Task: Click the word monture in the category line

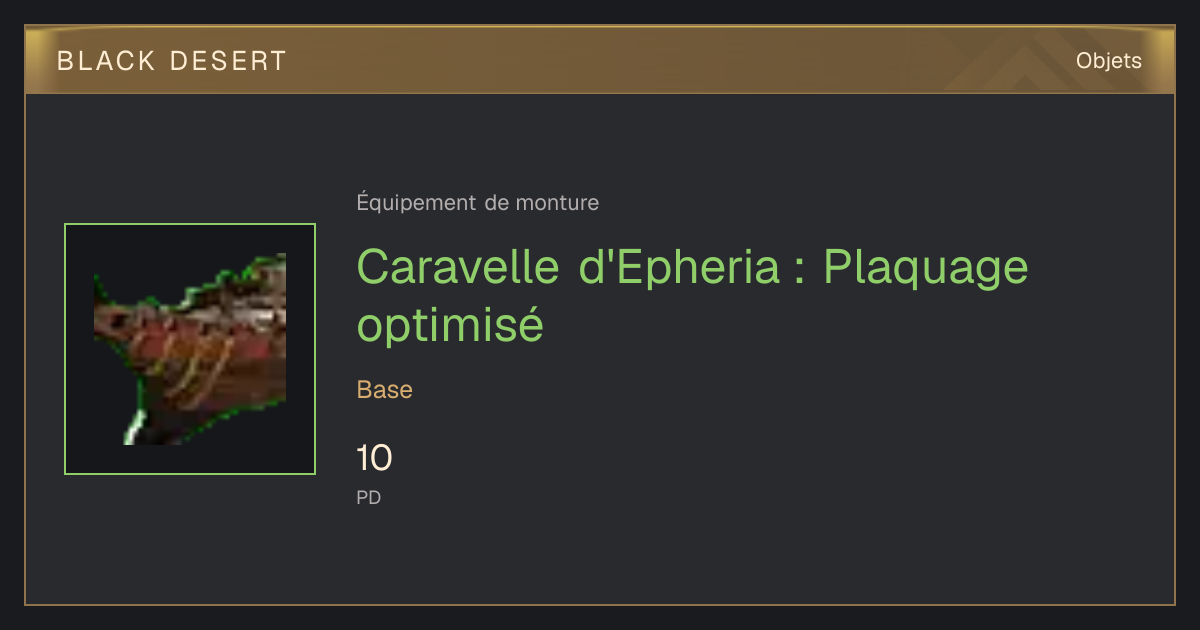Action: (x=557, y=203)
